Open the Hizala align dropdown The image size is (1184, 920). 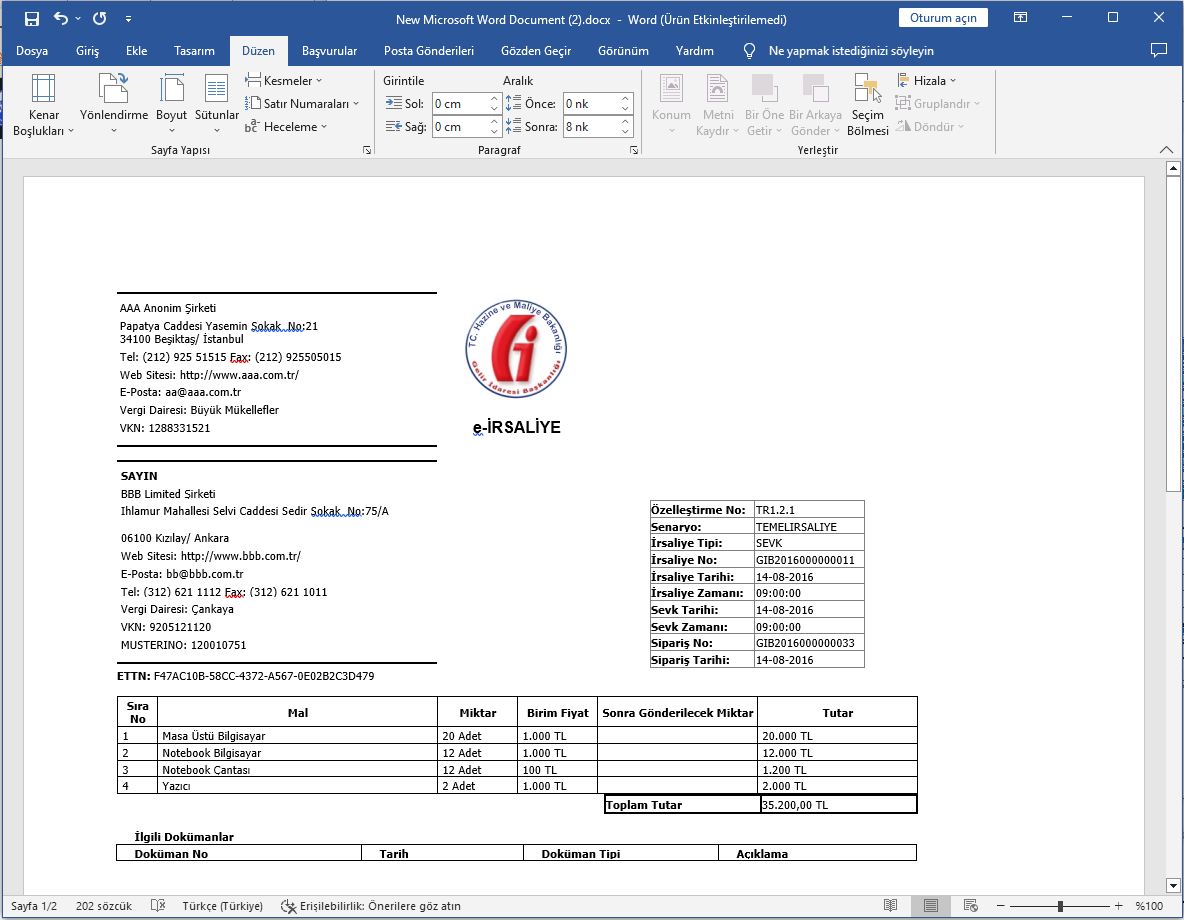coord(927,80)
